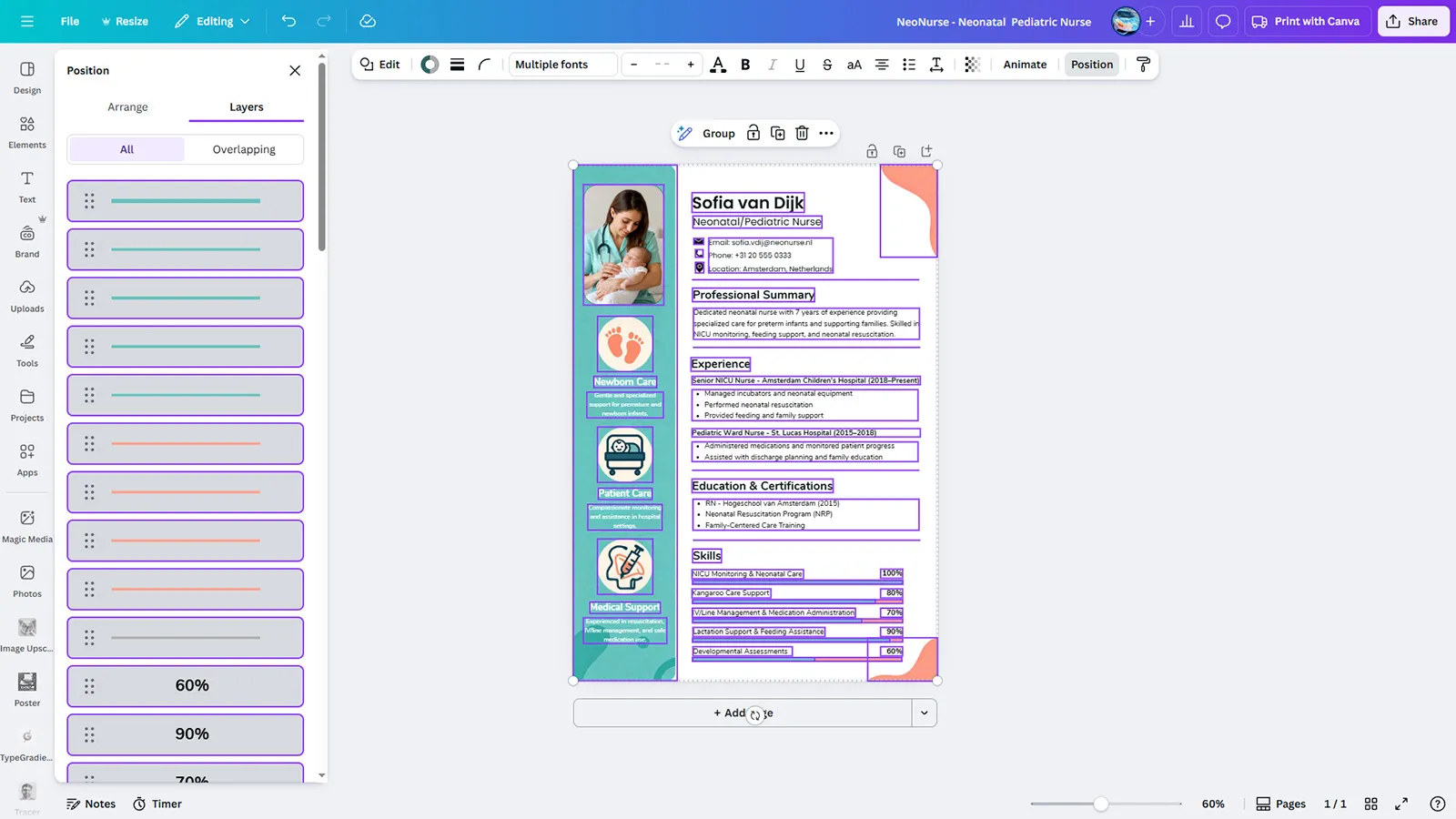Click the zoom slider handle
This screenshot has height=819, width=1456.
coord(1101,804)
